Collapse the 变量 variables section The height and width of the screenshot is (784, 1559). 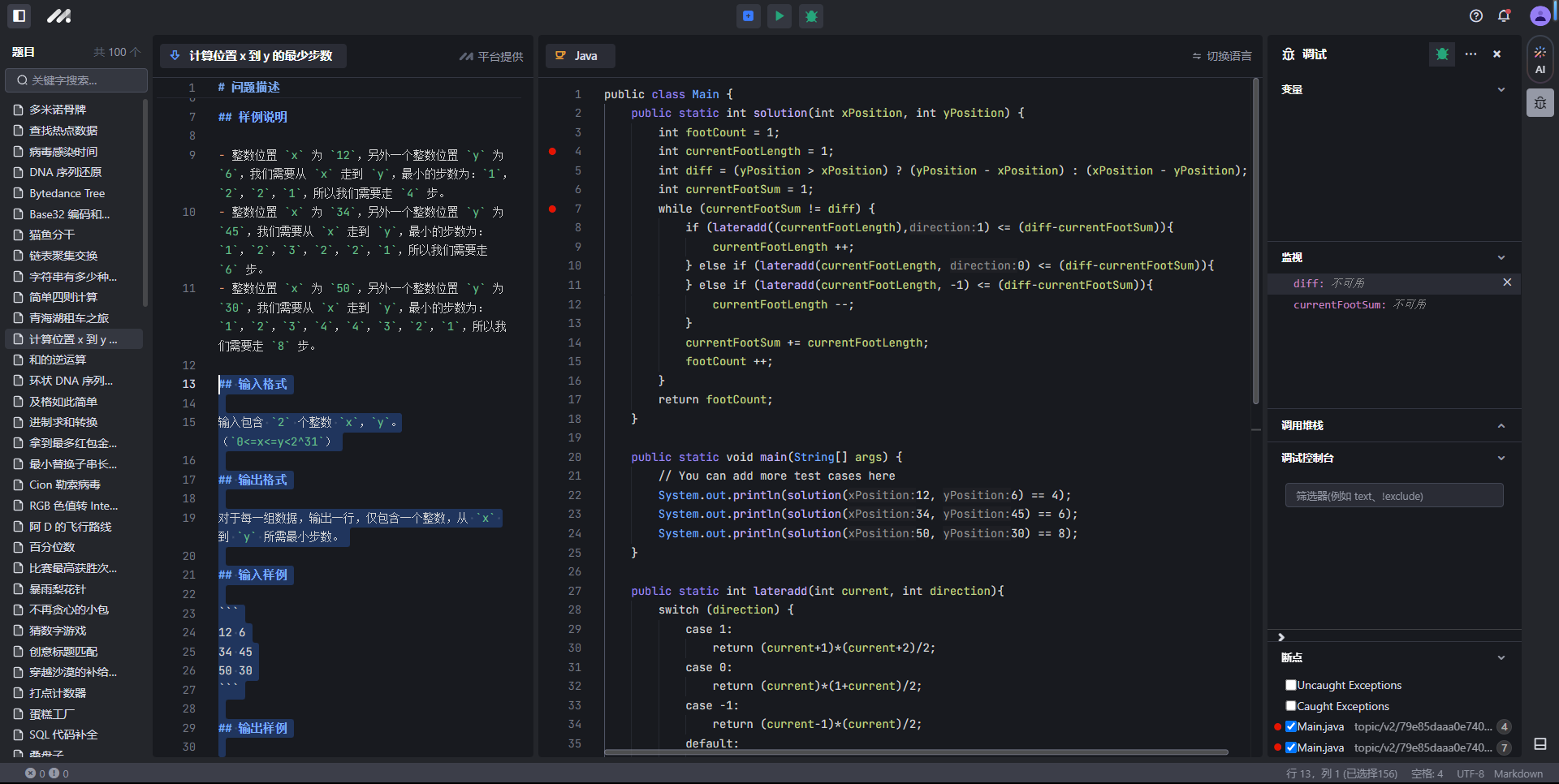[x=1501, y=89]
